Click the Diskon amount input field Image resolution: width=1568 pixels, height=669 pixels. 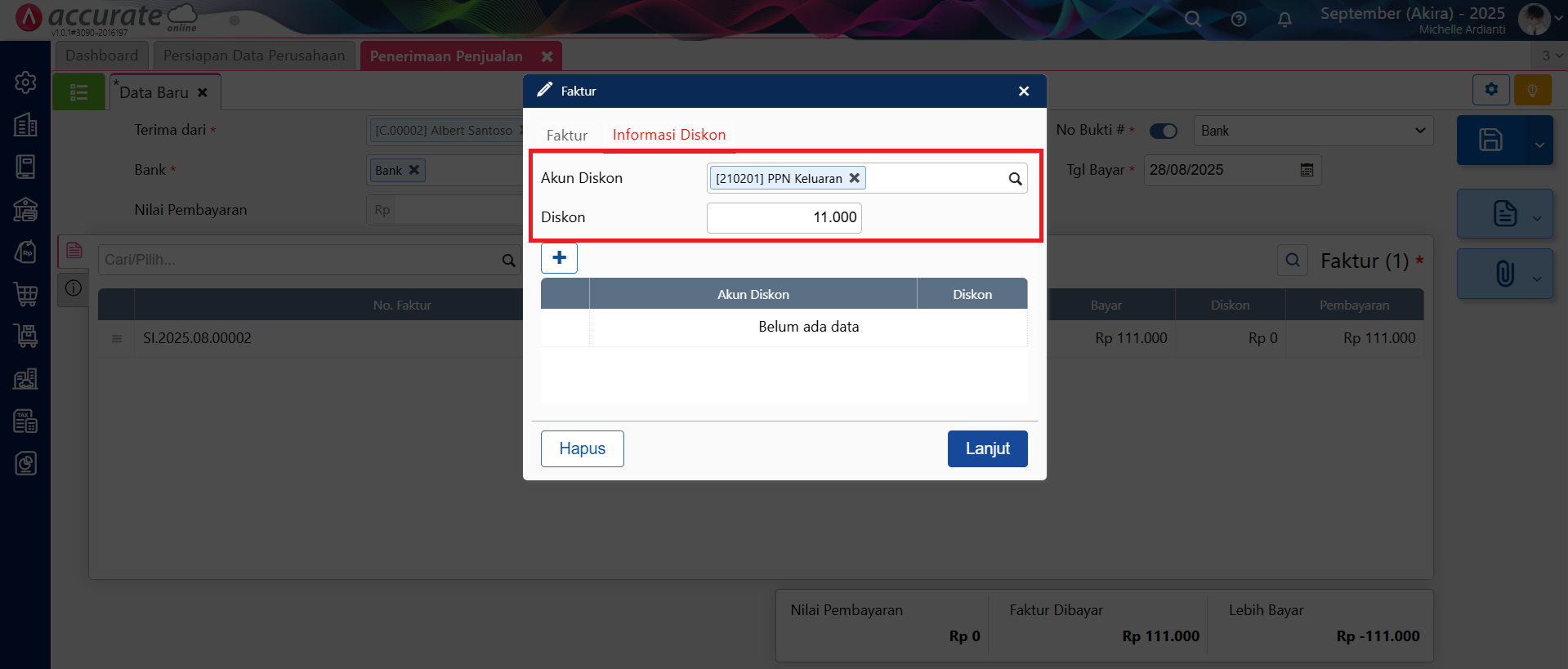click(x=784, y=217)
